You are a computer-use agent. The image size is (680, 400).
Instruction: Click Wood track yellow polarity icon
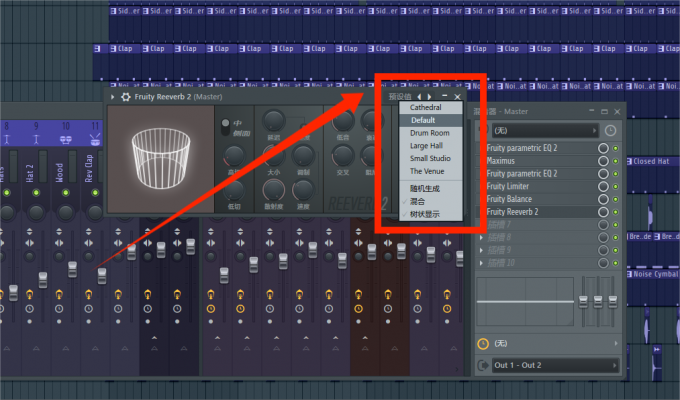pos(59,294)
